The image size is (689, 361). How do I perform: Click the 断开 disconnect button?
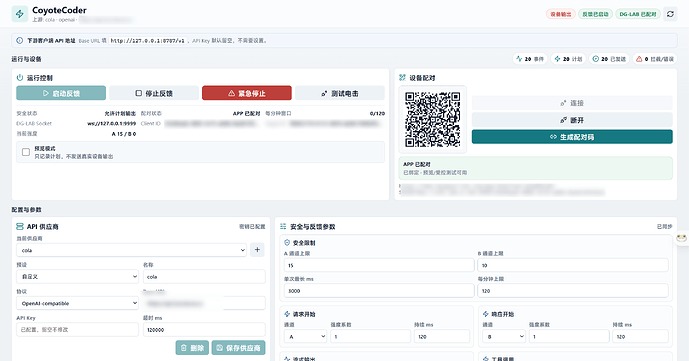[572, 120]
